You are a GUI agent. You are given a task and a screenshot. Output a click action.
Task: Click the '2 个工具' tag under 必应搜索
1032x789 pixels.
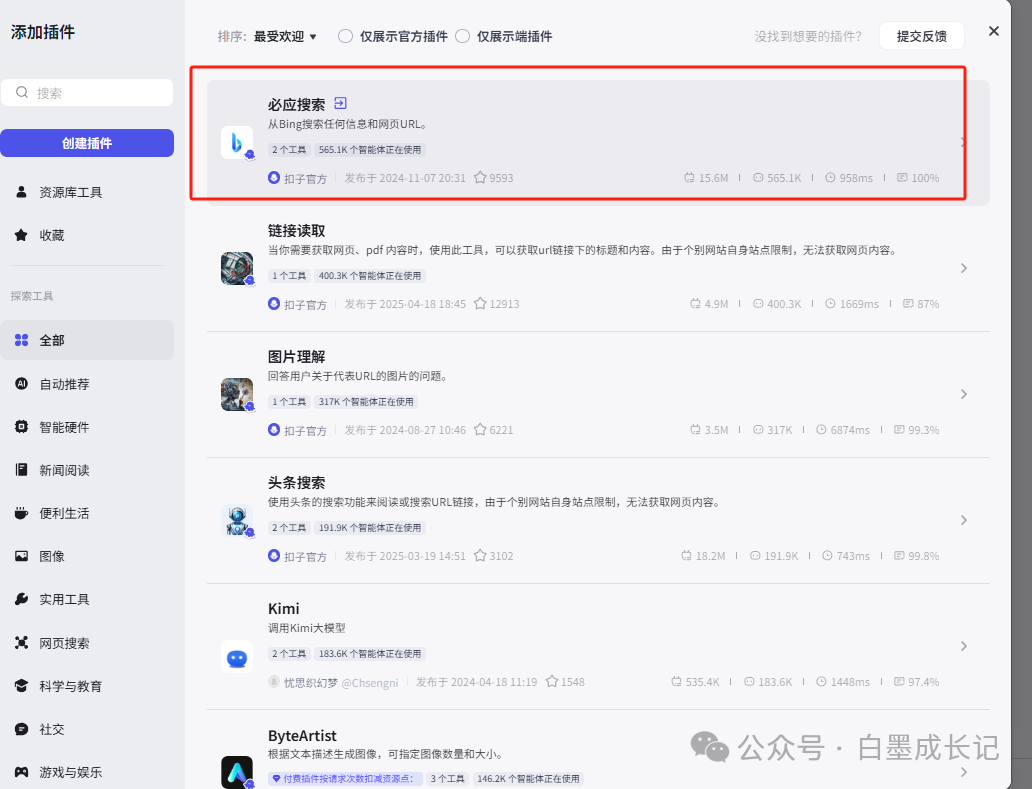[x=289, y=150]
